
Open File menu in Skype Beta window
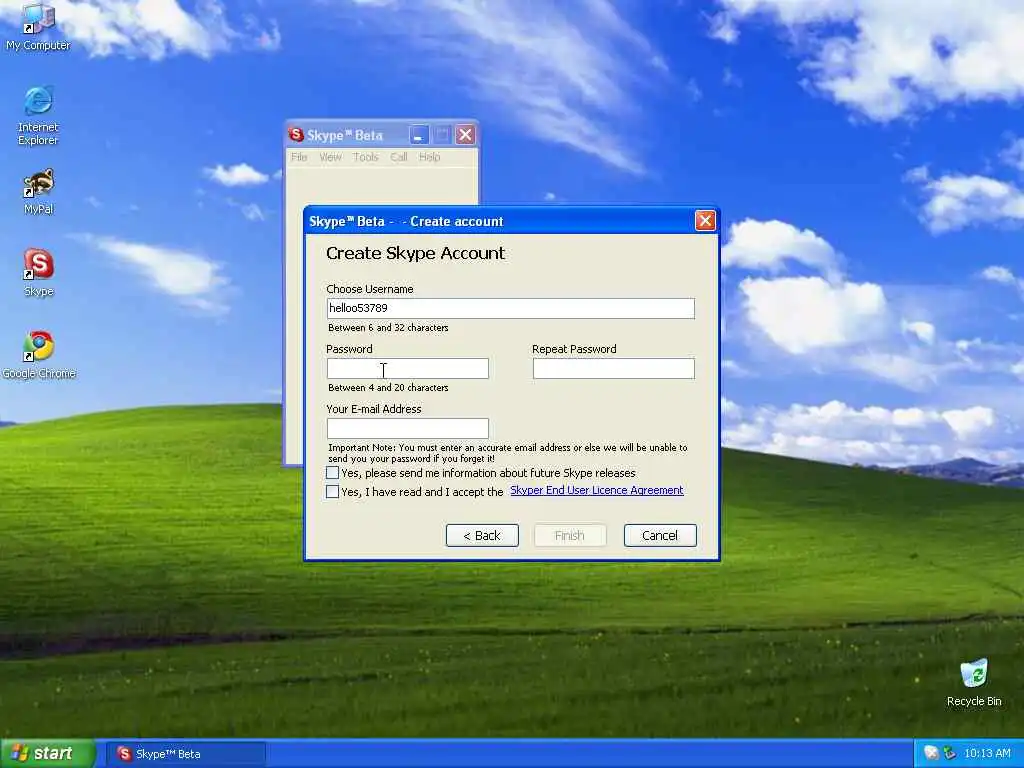299,157
